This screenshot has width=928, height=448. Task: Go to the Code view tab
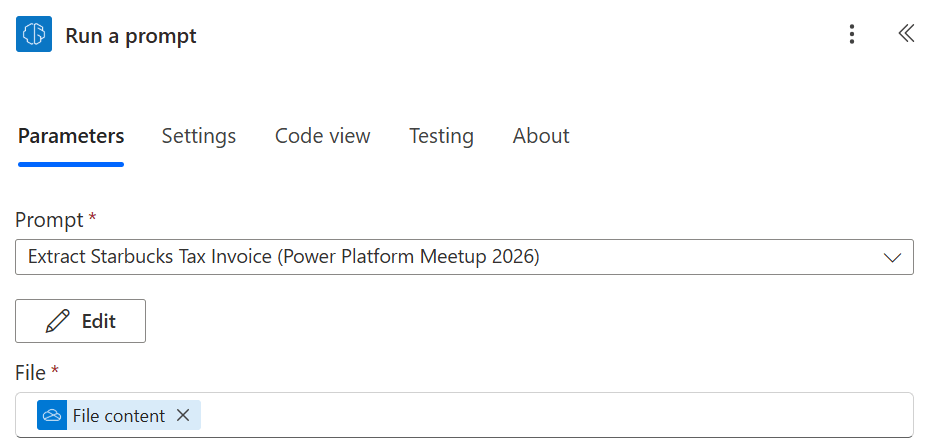[x=323, y=136]
